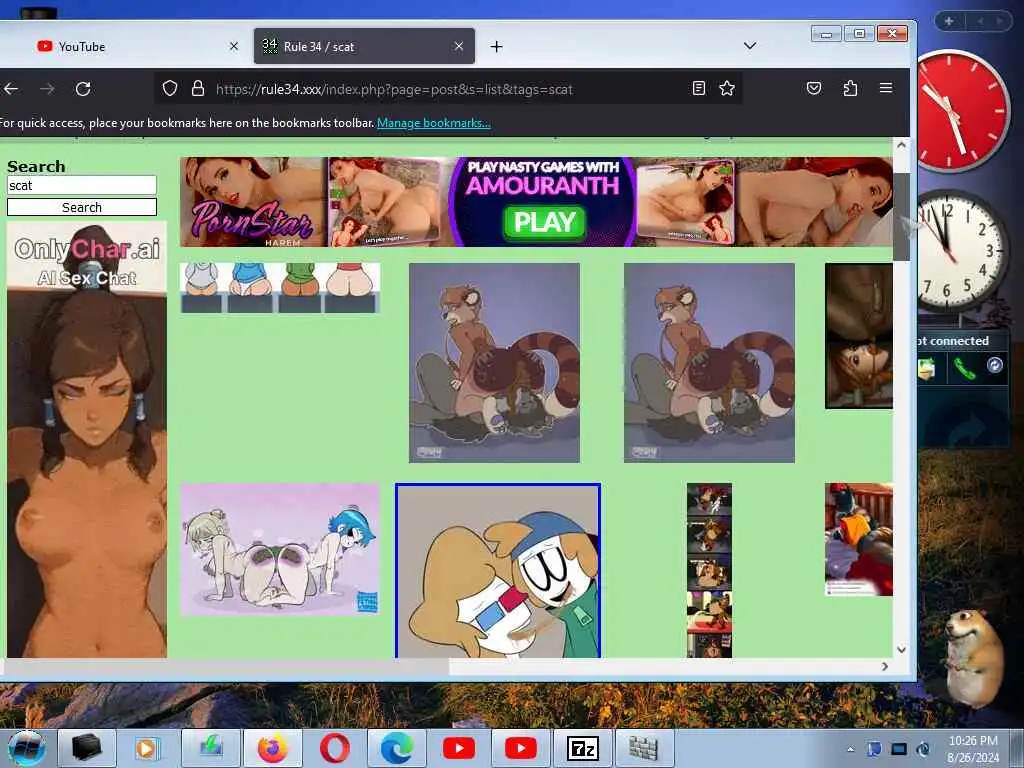Open the 7-Zip taskbar icon

pyautogui.click(x=583, y=748)
